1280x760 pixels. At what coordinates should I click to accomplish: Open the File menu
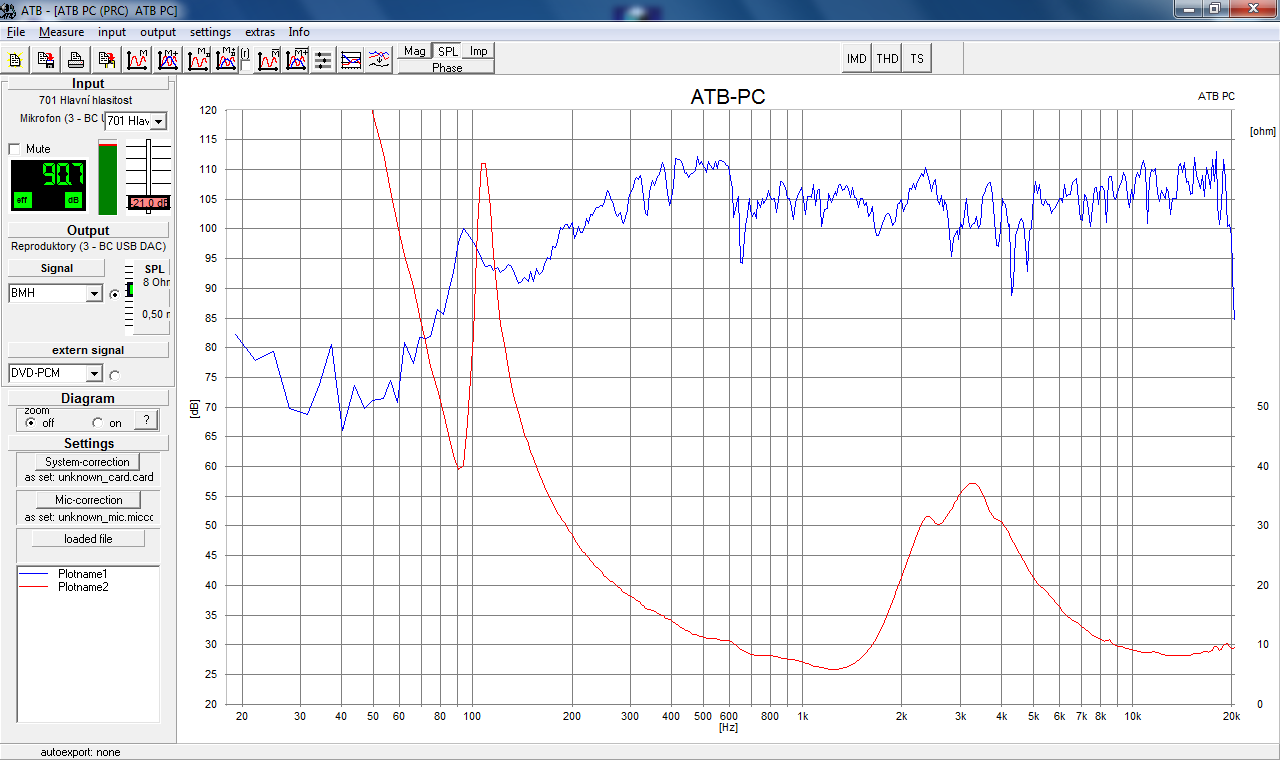click(x=16, y=32)
